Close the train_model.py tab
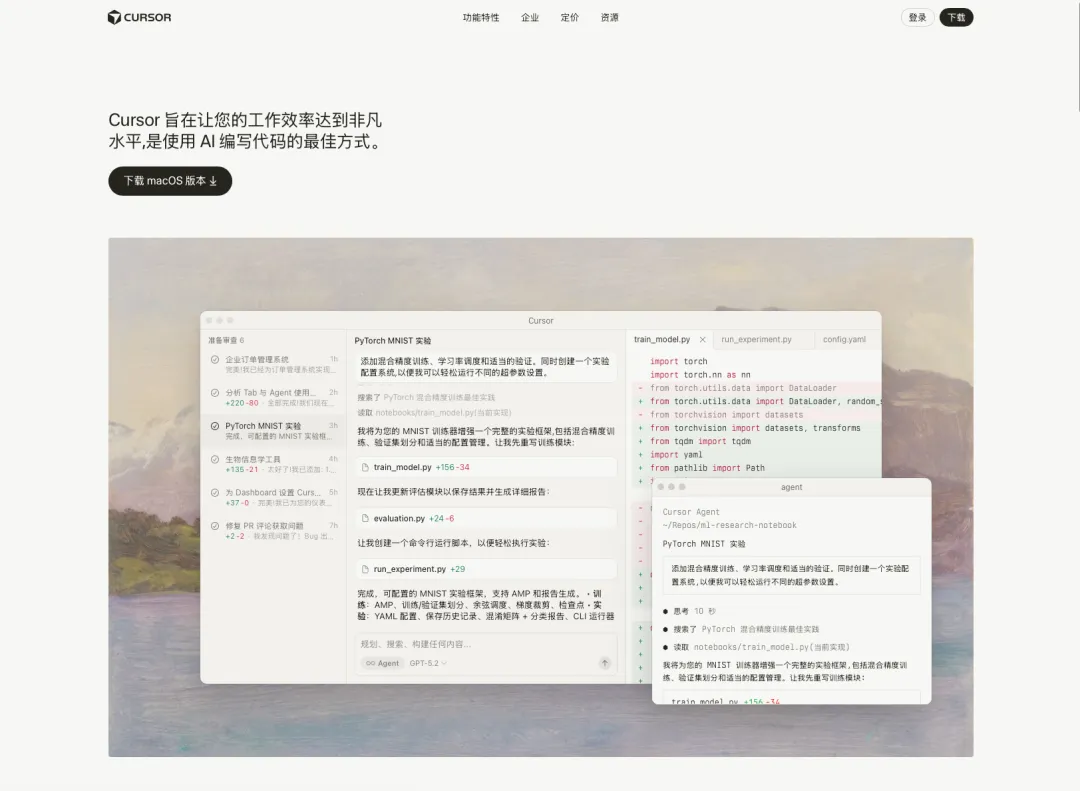Image resolution: width=1080 pixels, height=791 pixels. click(703, 340)
